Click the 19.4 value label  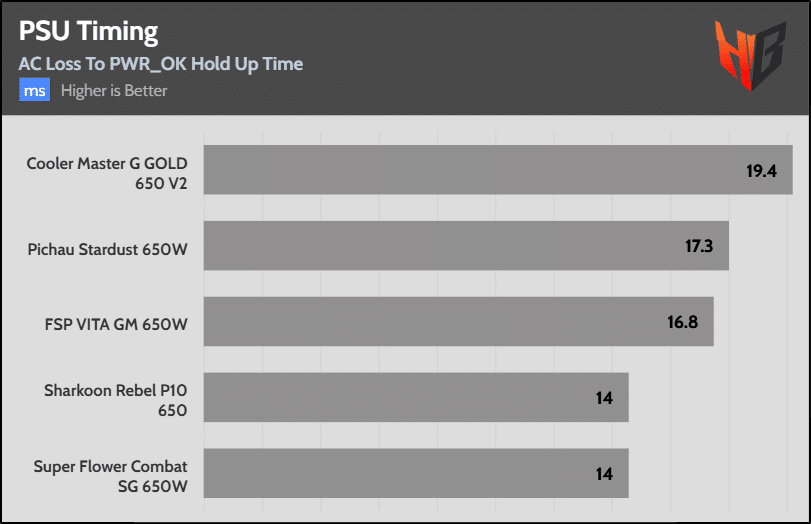(761, 171)
